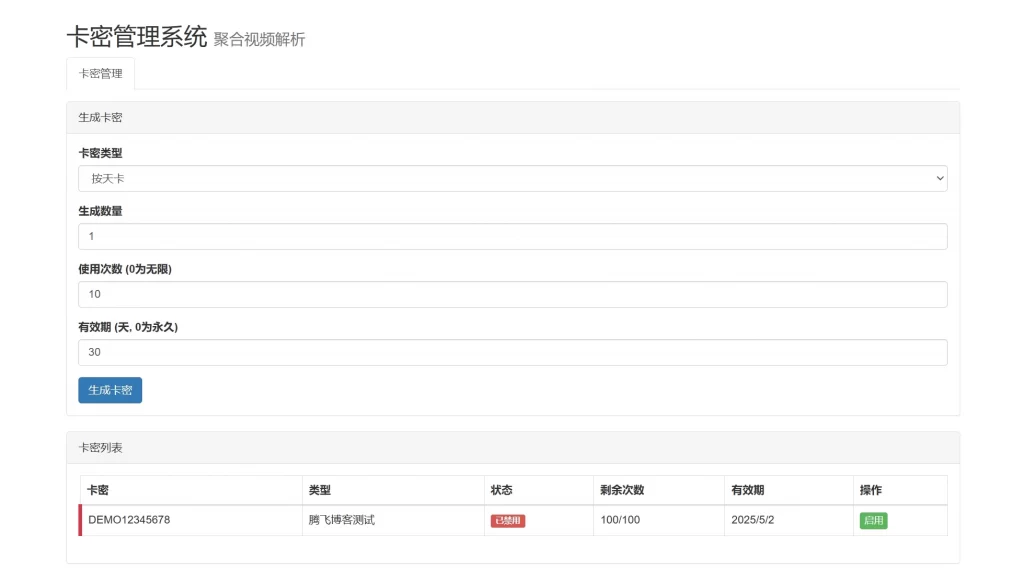Click the 有效期 input showing 30
The width and height of the screenshot is (1024, 582).
coord(512,352)
